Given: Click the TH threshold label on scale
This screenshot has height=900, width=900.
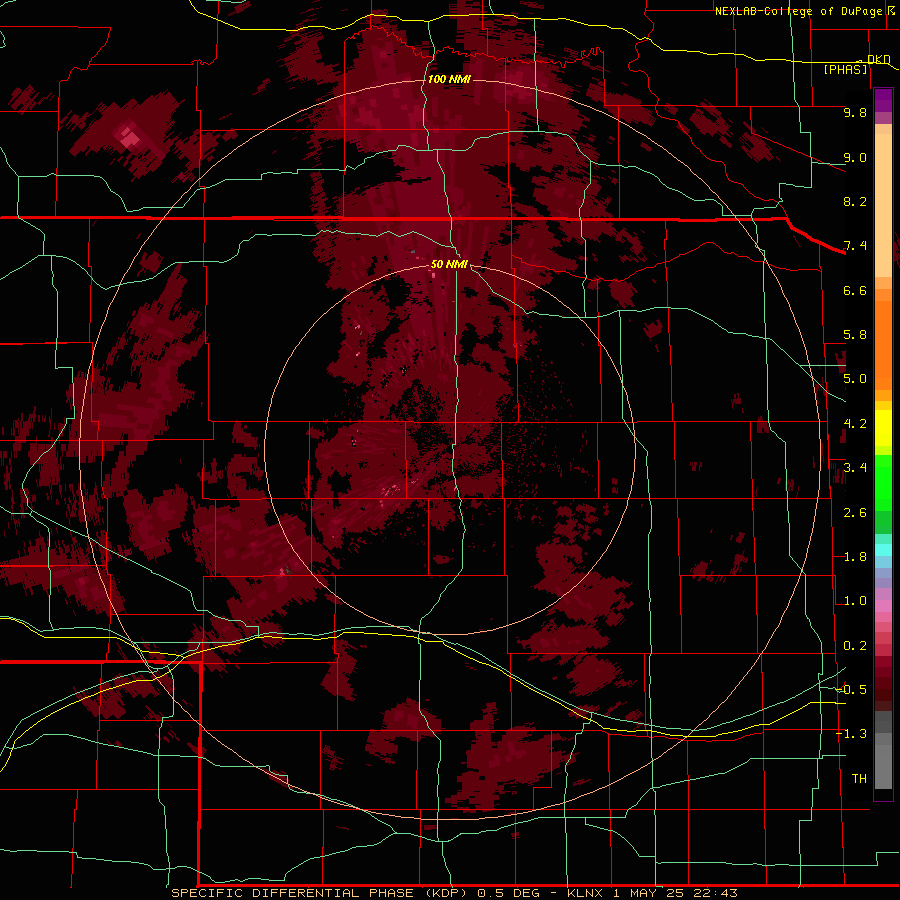Looking at the screenshot, I should coord(859,779).
